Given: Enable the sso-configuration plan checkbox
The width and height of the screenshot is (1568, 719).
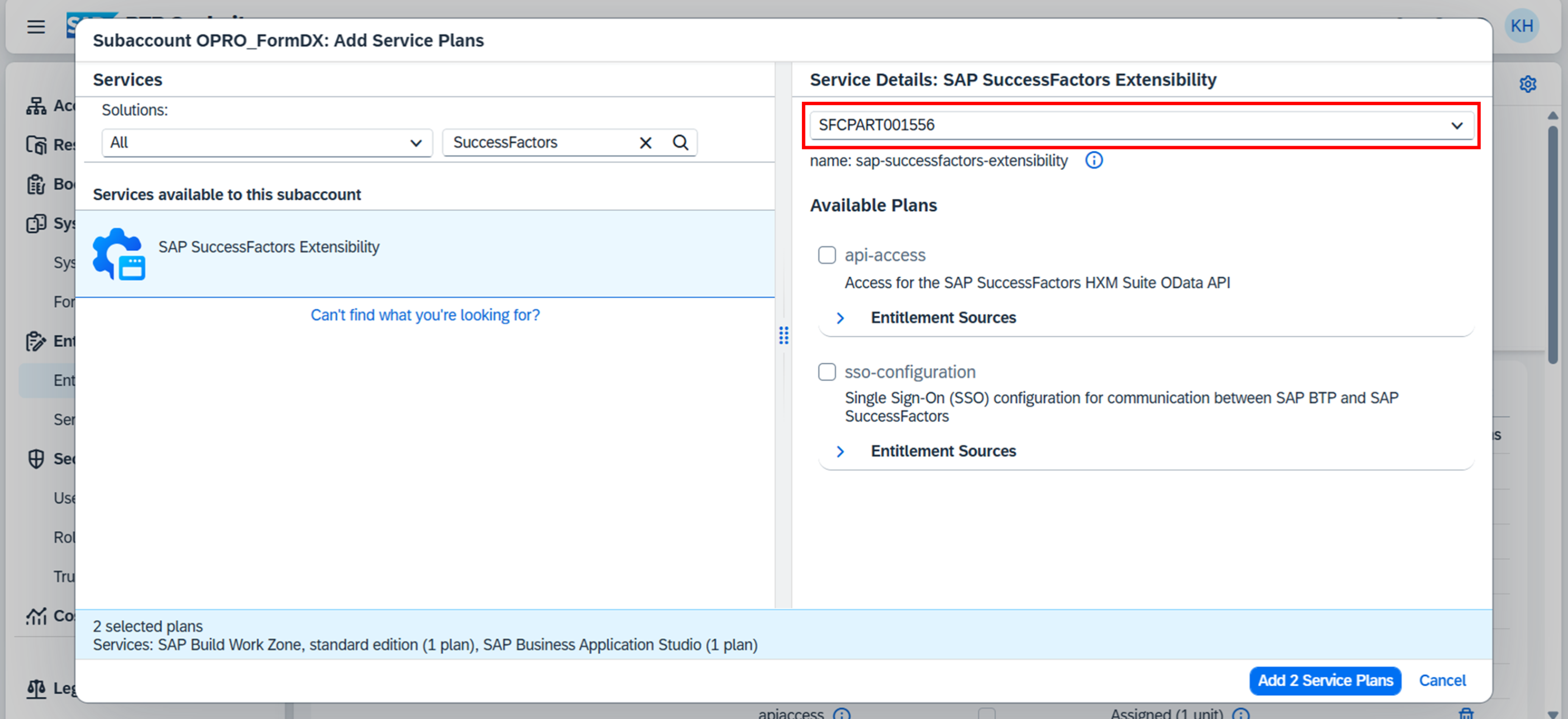Looking at the screenshot, I should pos(827,371).
